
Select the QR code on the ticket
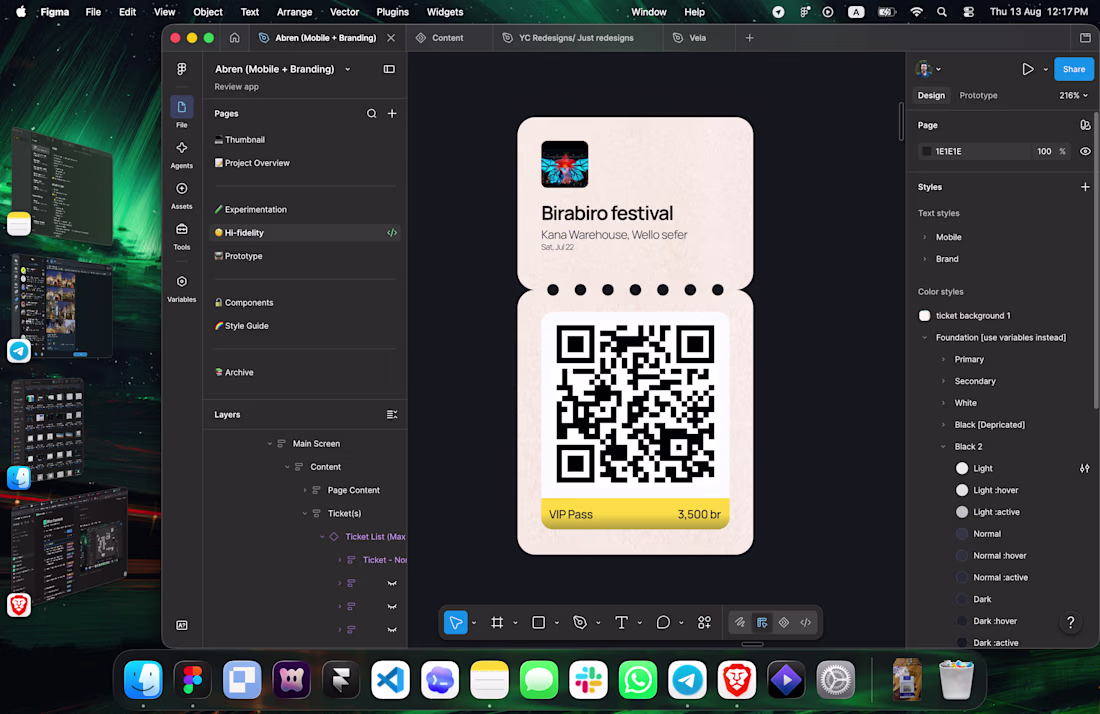tap(635, 405)
